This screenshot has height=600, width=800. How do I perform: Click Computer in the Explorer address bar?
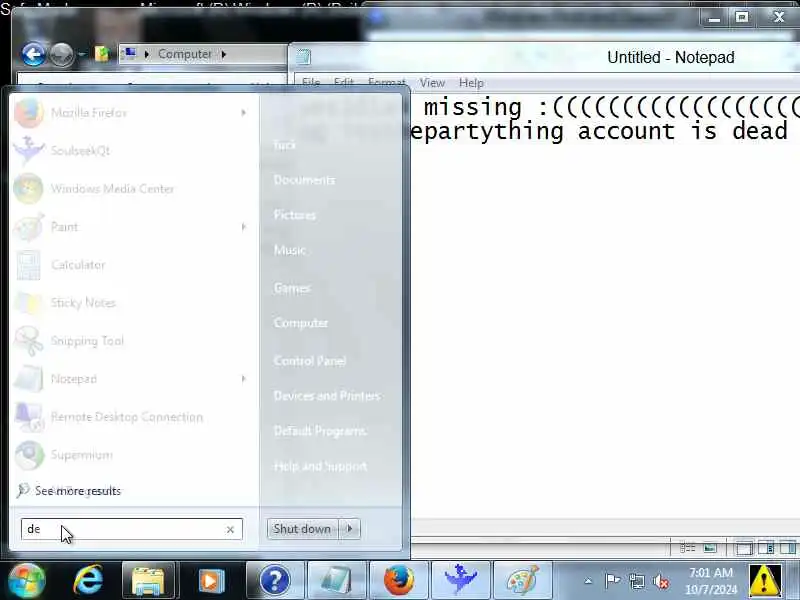point(185,54)
